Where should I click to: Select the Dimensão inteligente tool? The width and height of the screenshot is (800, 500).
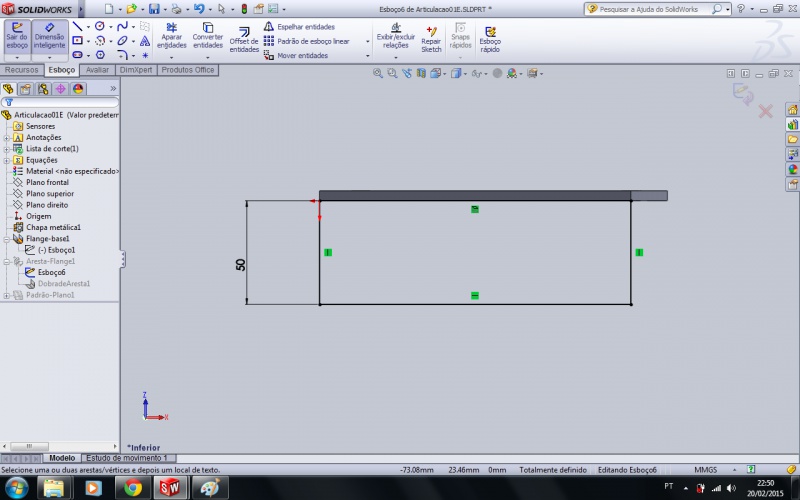click(x=49, y=36)
